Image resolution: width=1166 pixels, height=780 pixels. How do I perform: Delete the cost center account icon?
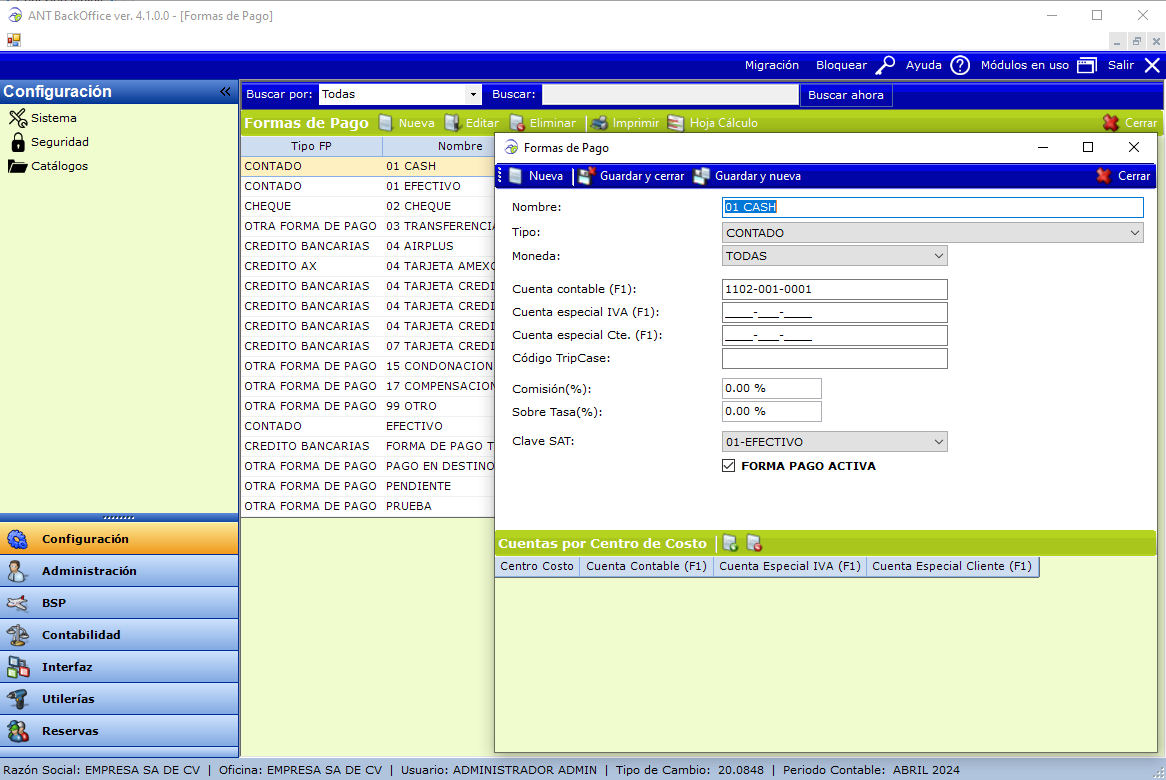(x=754, y=543)
